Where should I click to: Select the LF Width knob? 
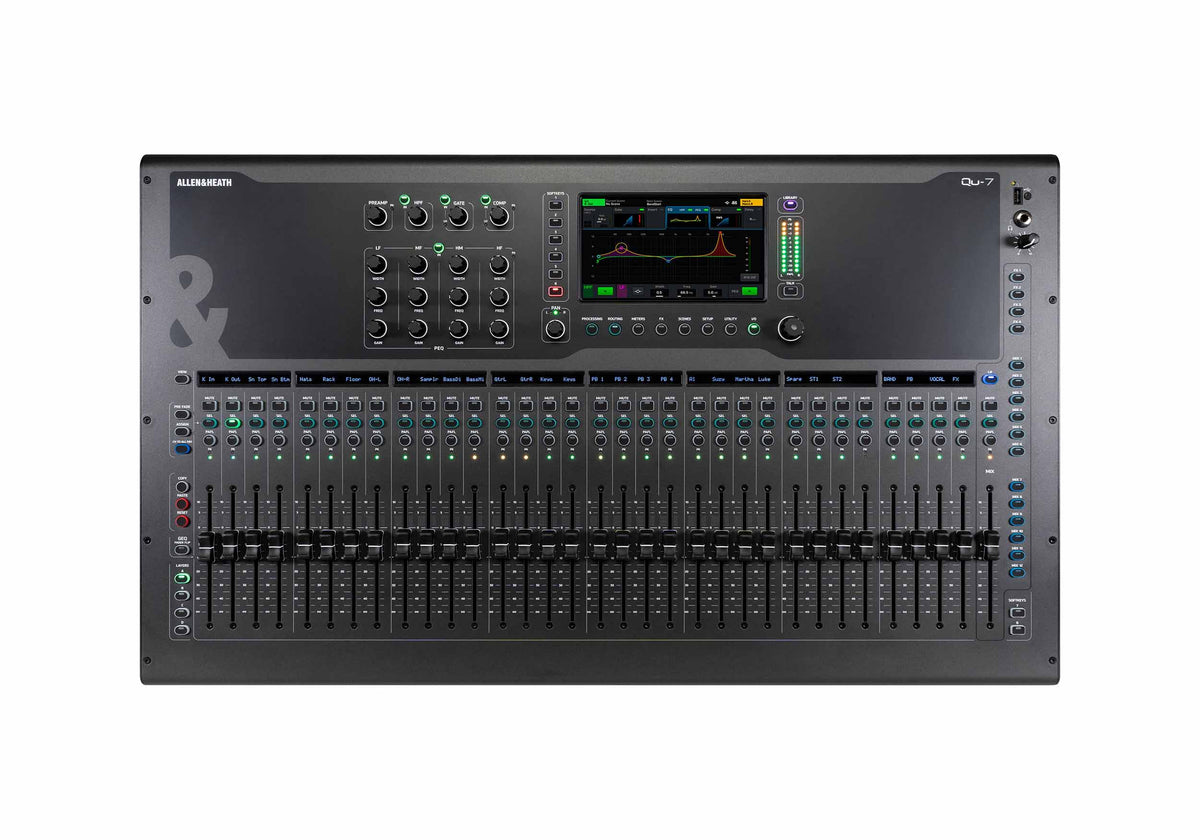point(377,264)
